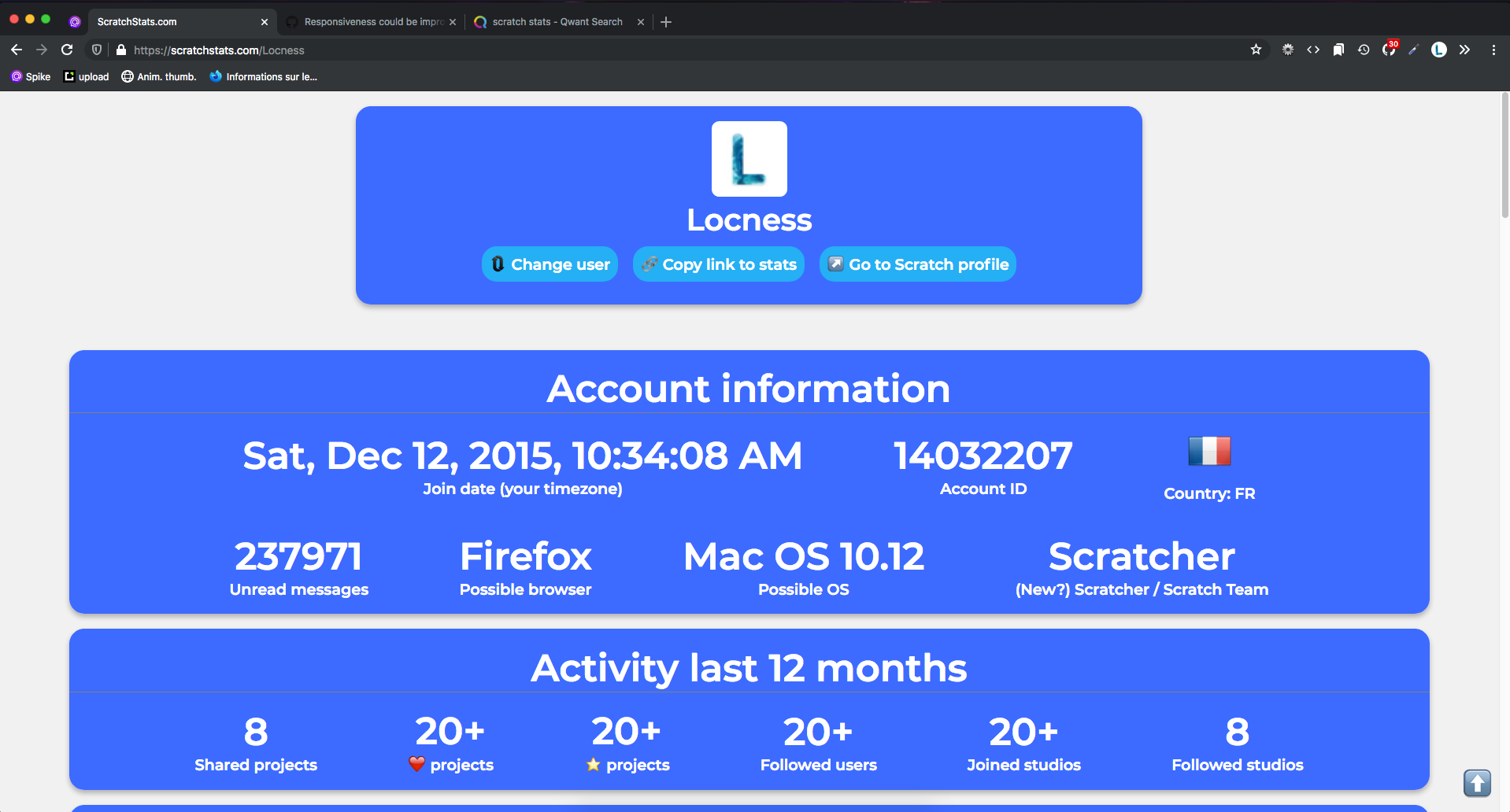The height and width of the screenshot is (812, 1510).
Task: Open the 'Informations sur le...' bookmark folder
Action: click(264, 76)
